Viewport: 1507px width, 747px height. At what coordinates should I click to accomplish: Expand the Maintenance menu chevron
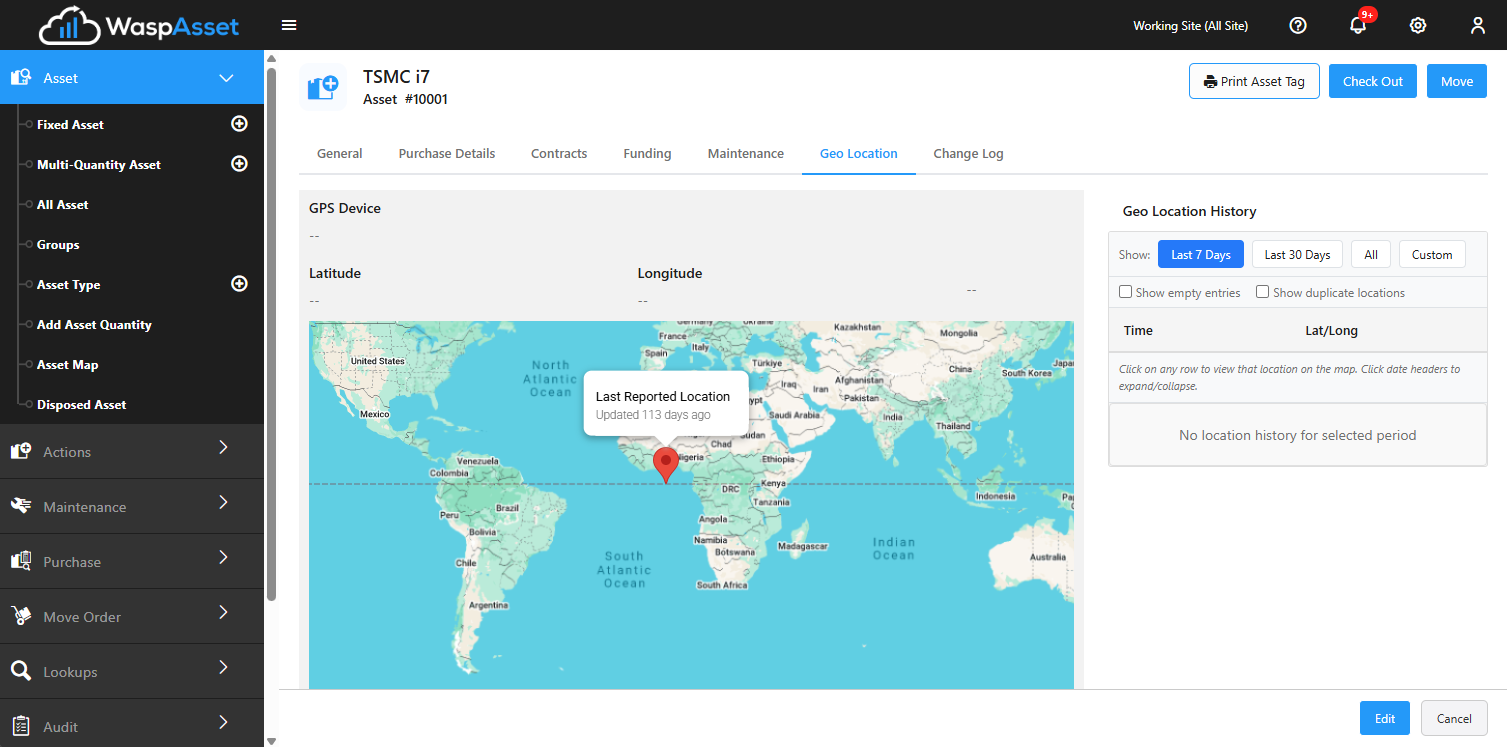224,502
